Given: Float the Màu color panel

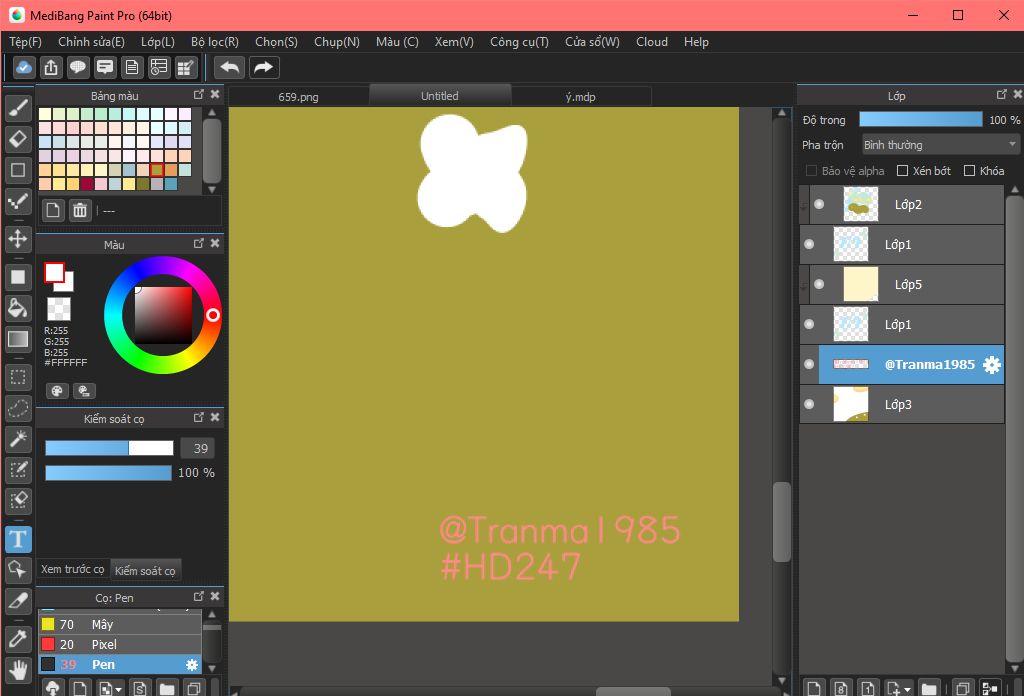Looking at the screenshot, I should coord(199,244).
